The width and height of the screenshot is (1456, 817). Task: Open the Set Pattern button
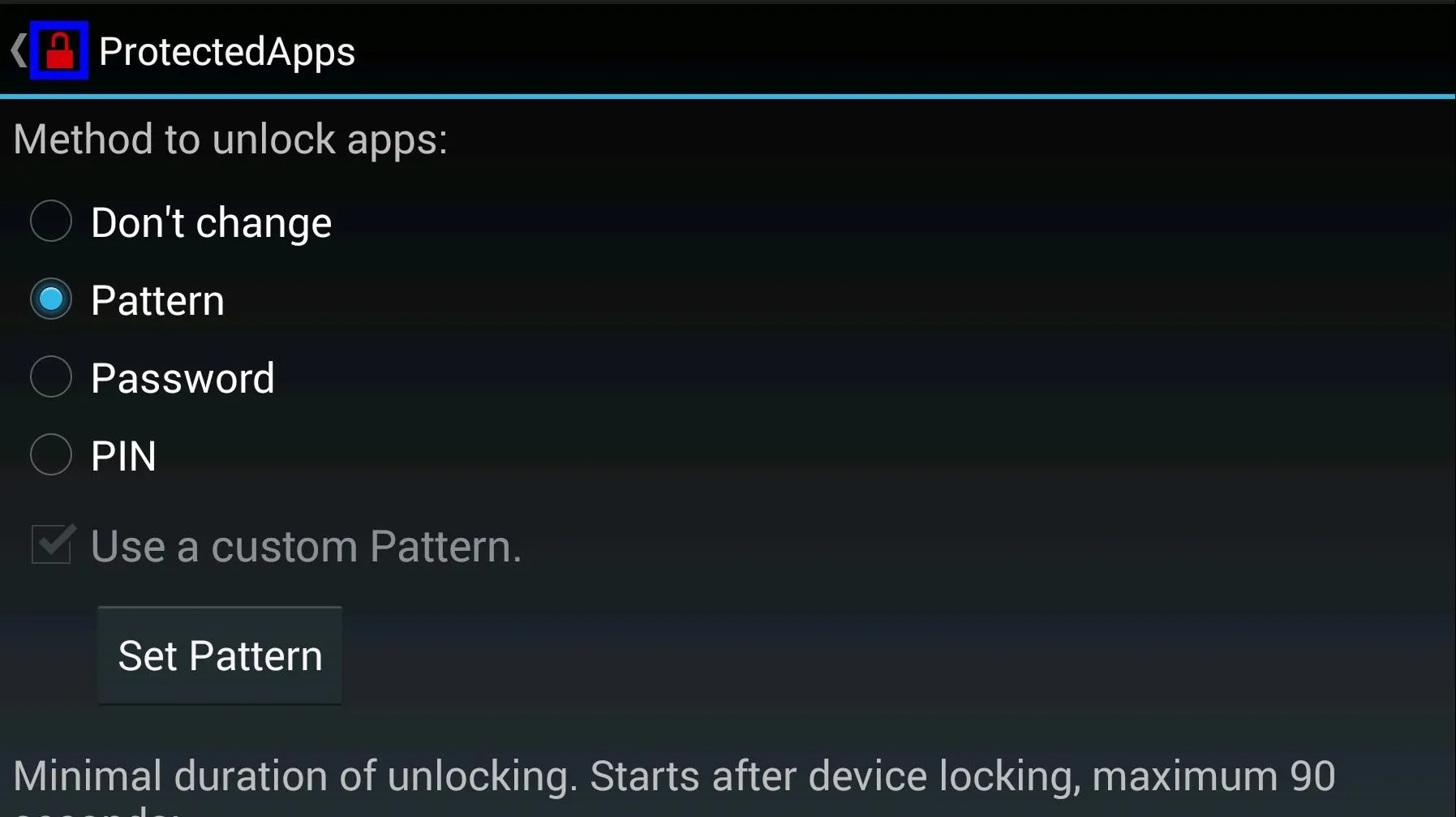pos(220,655)
